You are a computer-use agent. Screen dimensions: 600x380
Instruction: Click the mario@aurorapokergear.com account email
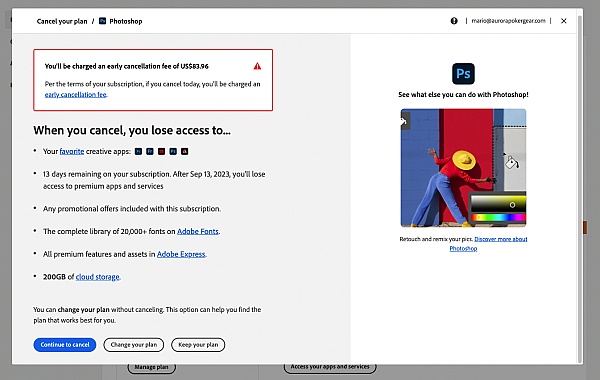tap(508, 21)
